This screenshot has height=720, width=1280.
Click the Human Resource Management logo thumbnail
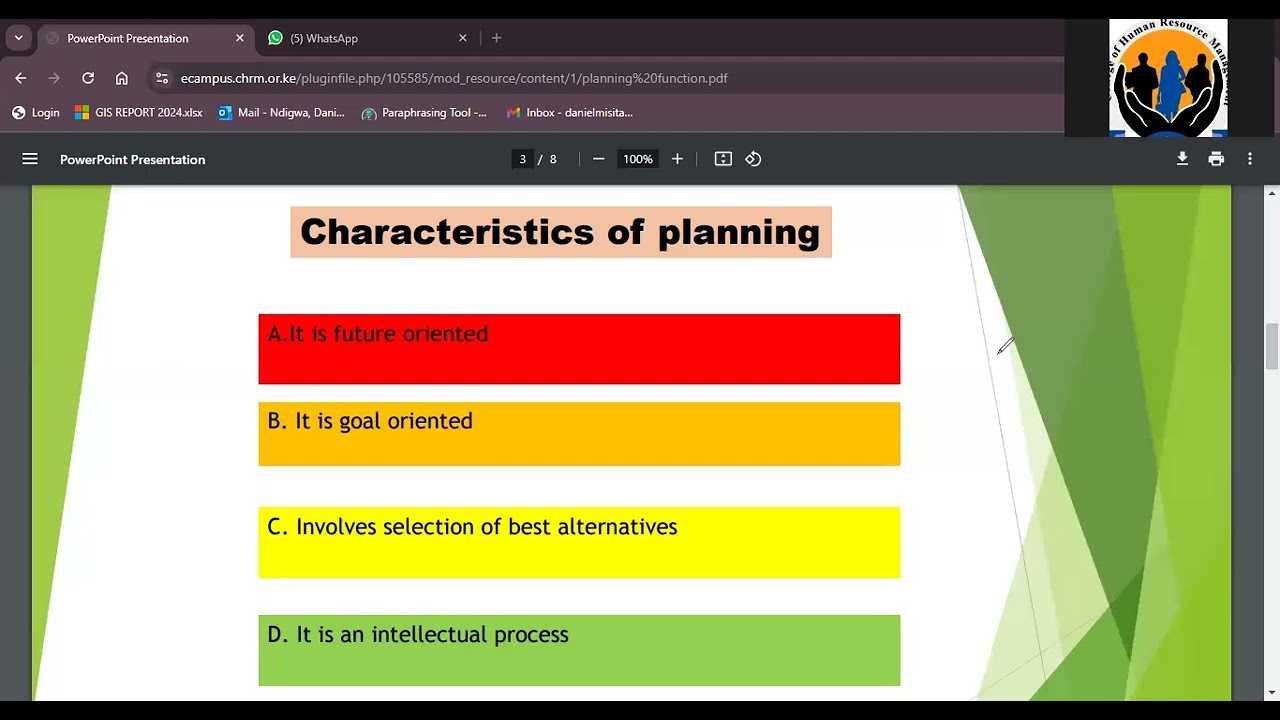click(x=1168, y=78)
